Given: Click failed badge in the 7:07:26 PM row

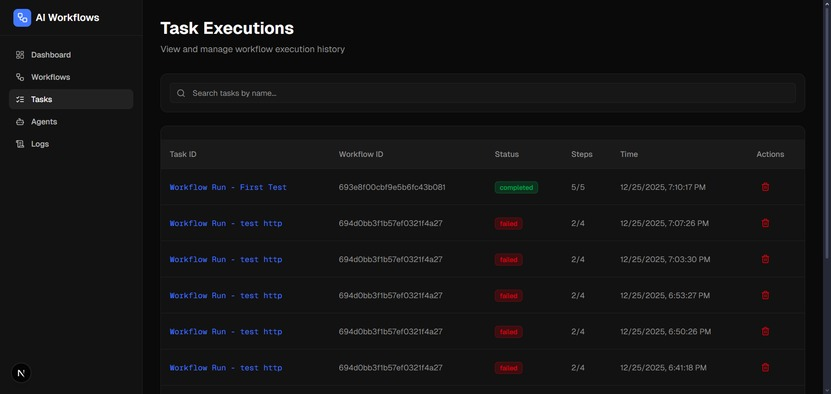Looking at the screenshot, I should [x=508, y=223].
